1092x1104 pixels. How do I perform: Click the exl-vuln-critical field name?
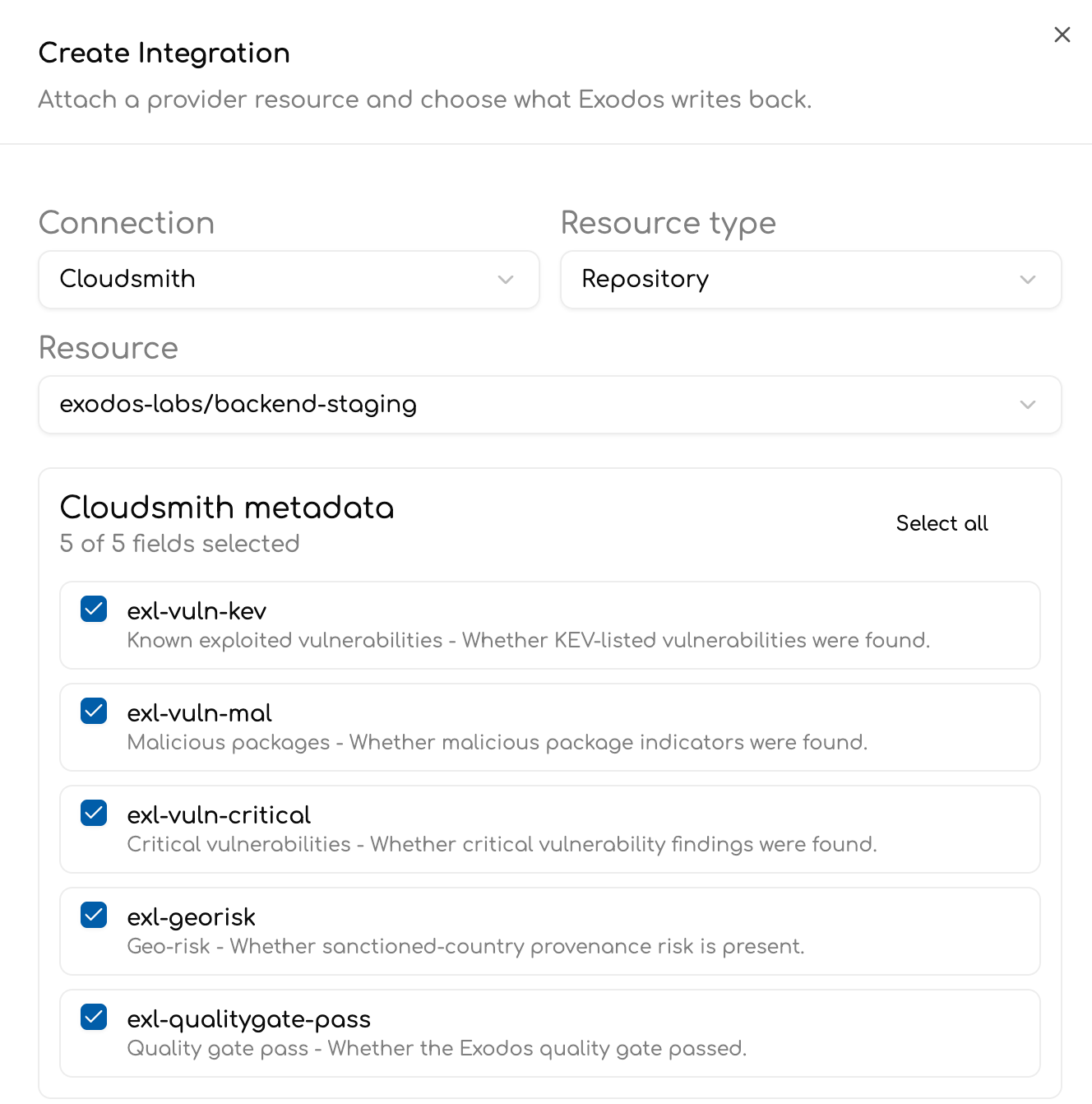pyautogui.click(x=219, y=815)
